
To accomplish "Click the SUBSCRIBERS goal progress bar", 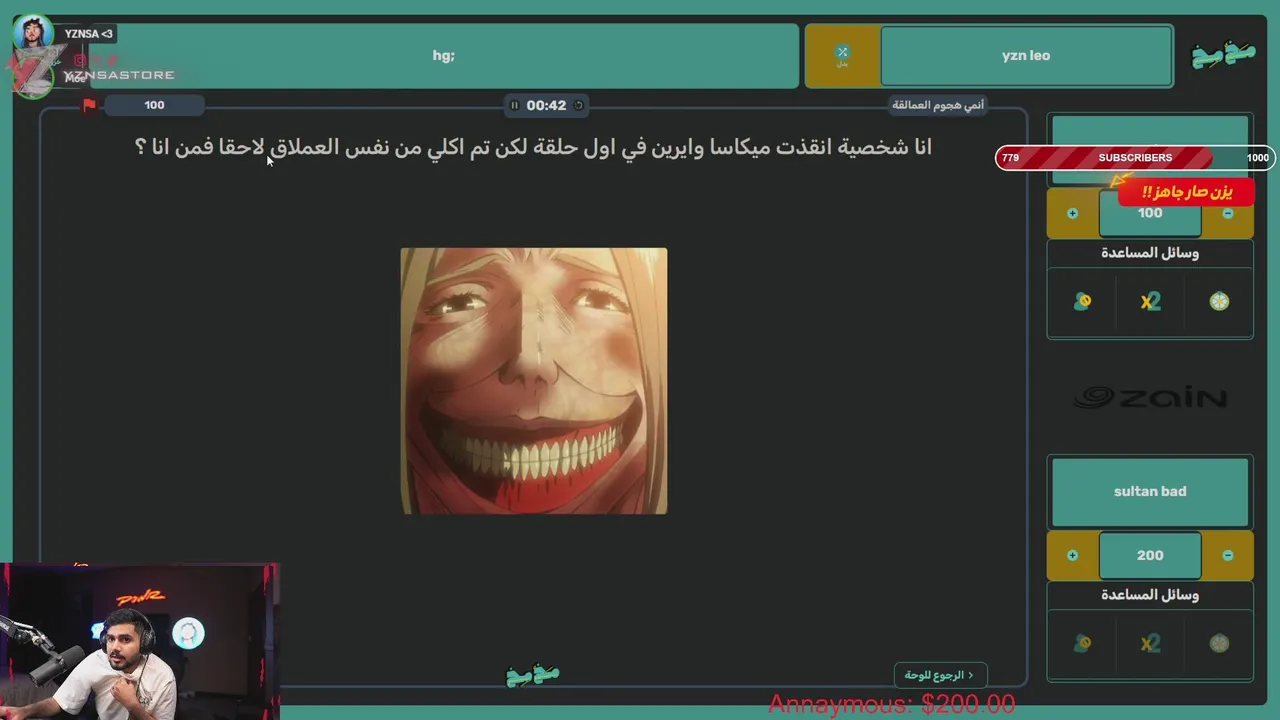I will click(x=1135, y=158).
